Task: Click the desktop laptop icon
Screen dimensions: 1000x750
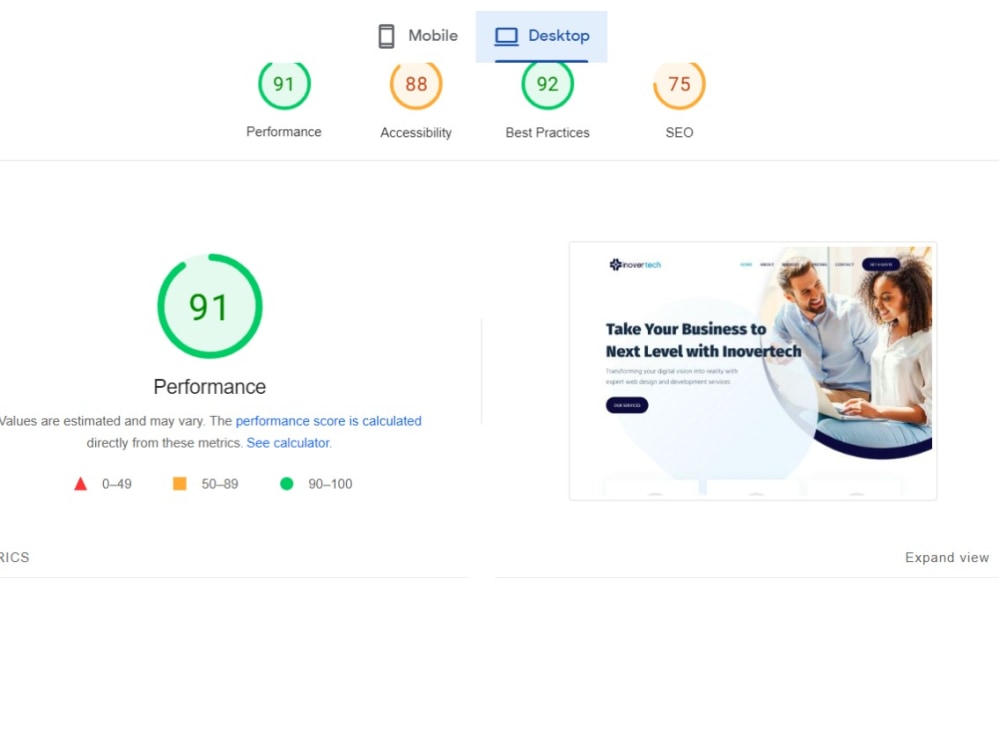Action: [506, 36]
